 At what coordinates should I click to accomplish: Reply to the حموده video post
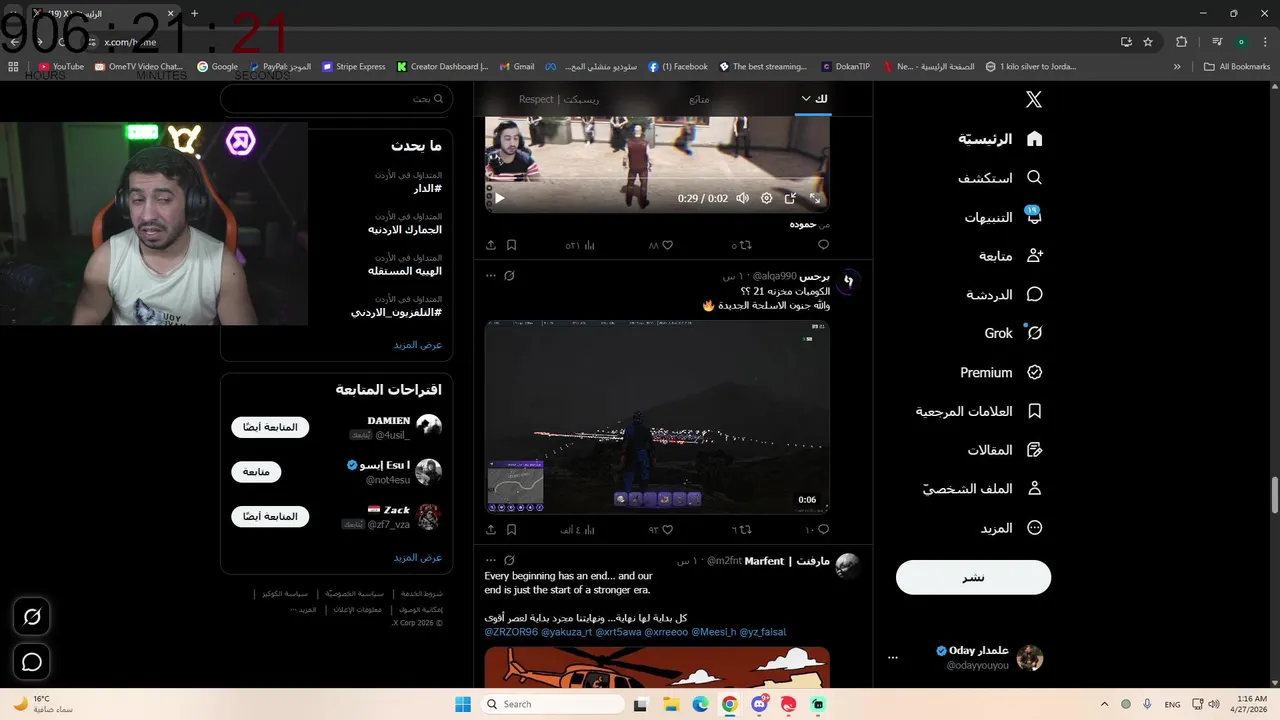click(823, 245)
